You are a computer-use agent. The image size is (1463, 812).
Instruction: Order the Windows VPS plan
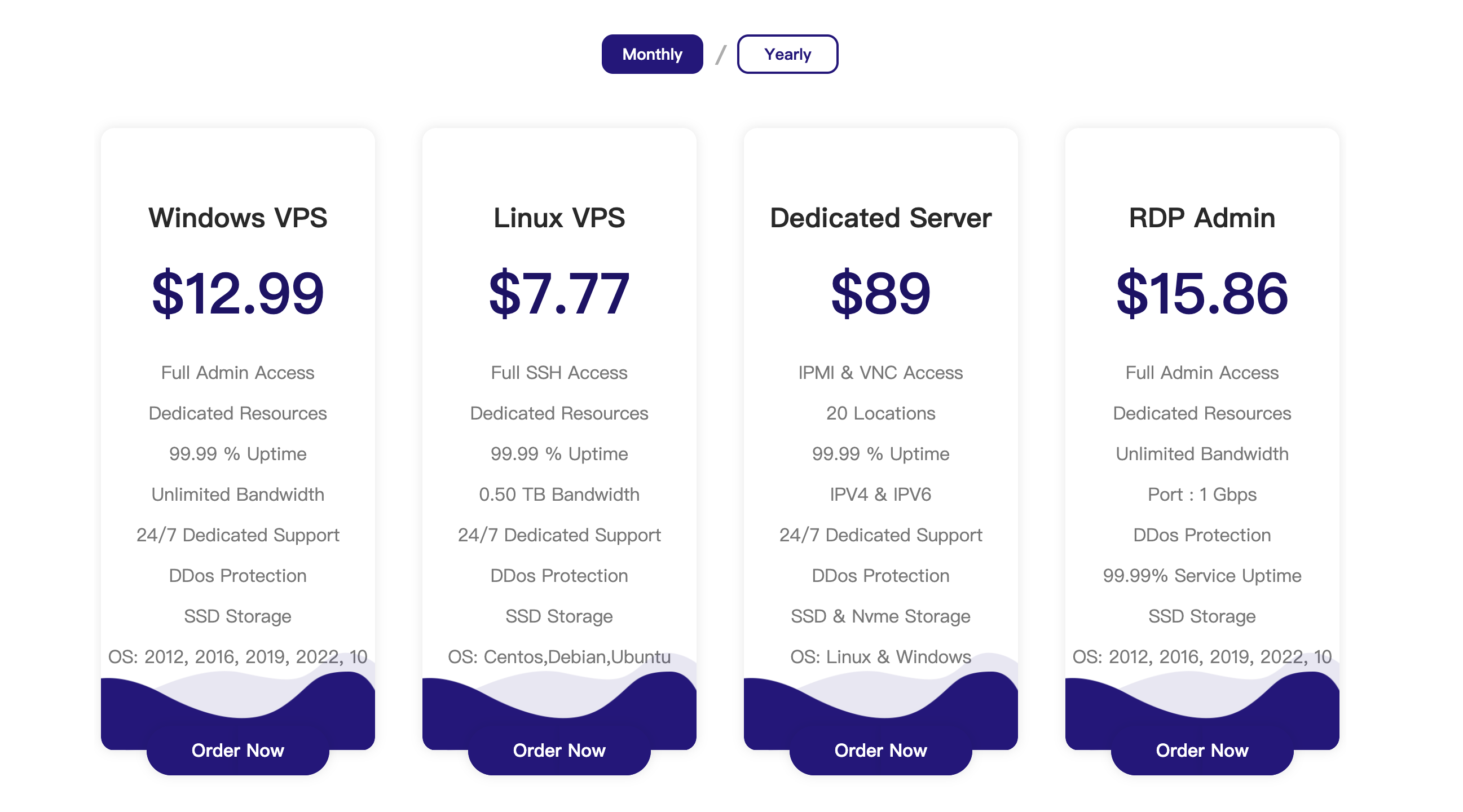pos(237,750)
